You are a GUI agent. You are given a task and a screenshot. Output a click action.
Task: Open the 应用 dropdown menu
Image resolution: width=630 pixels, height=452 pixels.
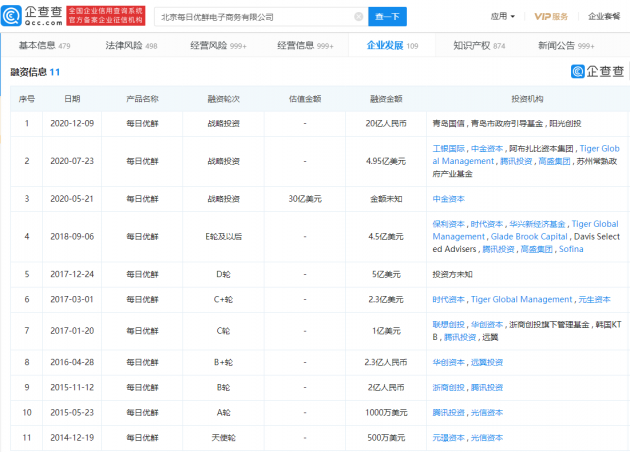502,16
